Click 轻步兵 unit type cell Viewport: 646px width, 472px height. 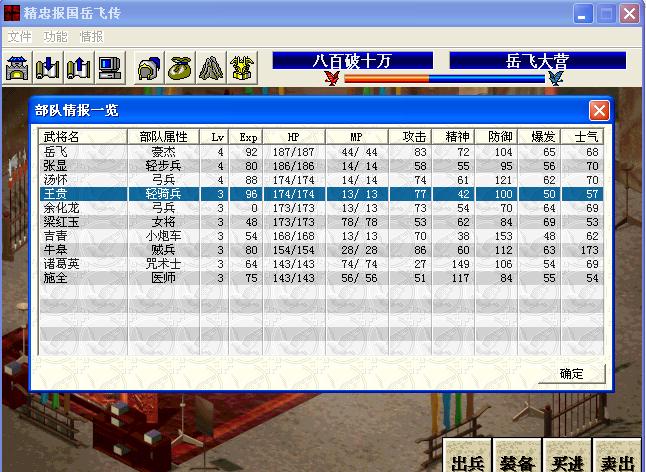(163, 166)
